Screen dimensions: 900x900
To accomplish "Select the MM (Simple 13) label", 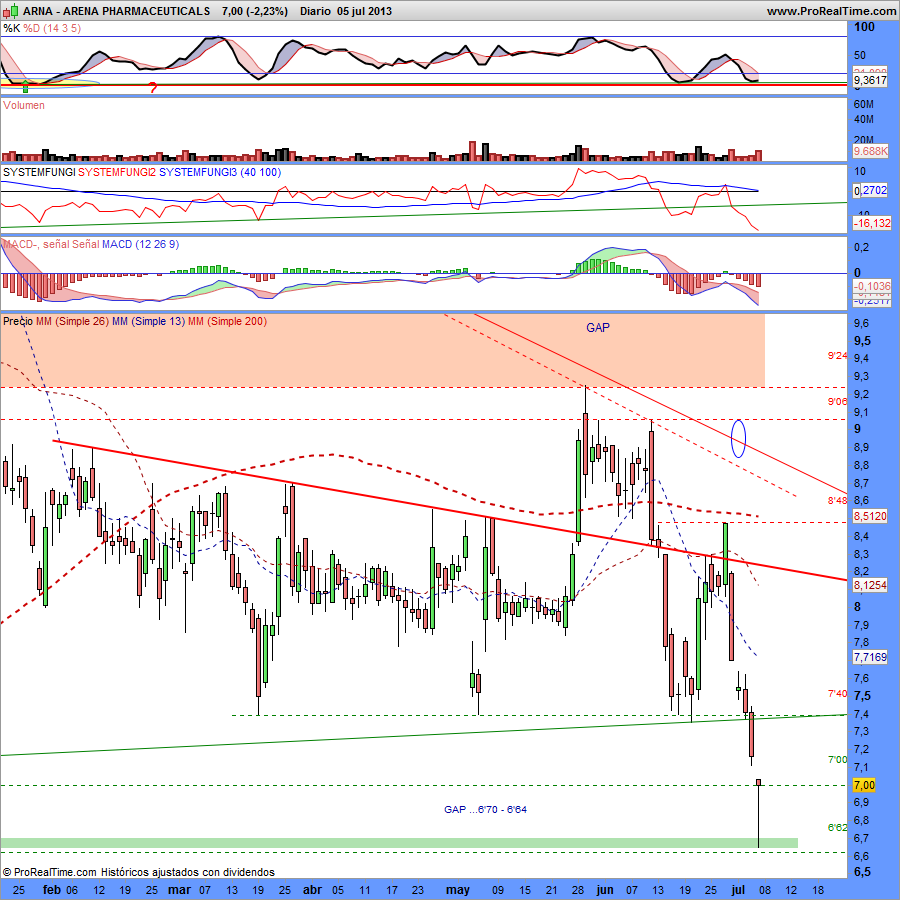I will (149, 321).
